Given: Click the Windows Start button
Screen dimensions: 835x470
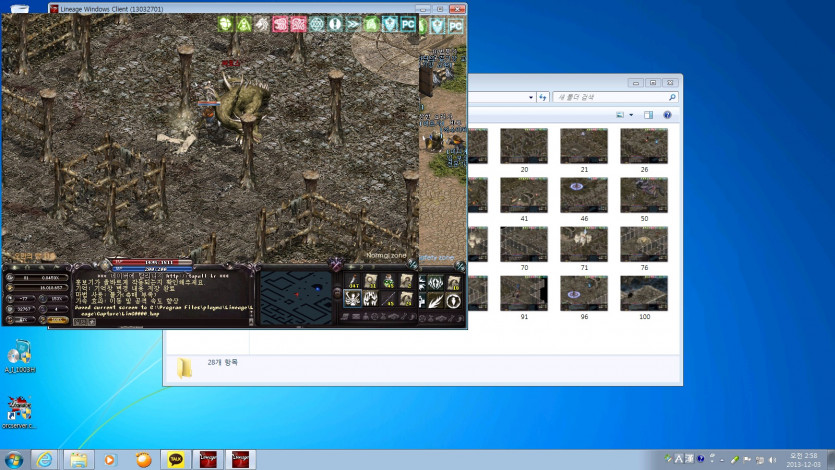Looking at the screenshot, I should (14, 459).
